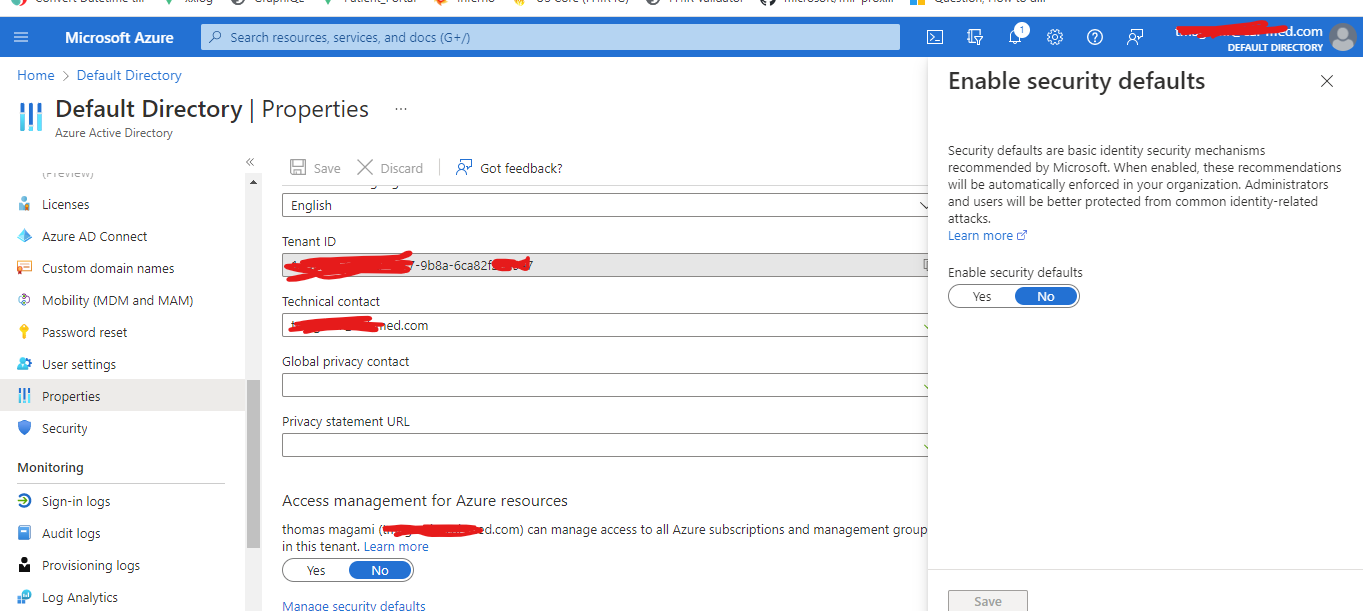Open the English language dropdown

[925, 205]
